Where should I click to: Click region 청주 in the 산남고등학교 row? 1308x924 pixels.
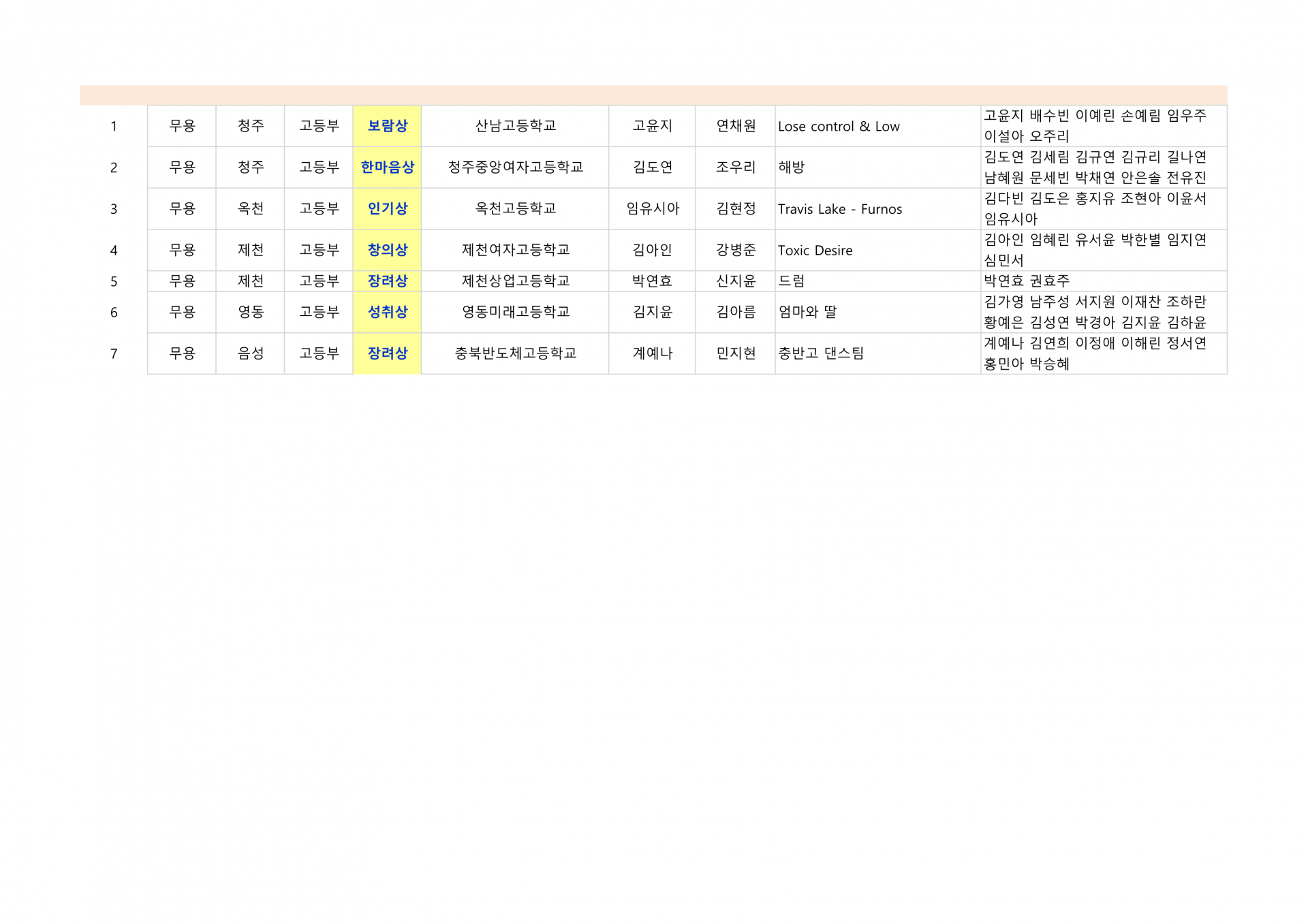[250, 126]
